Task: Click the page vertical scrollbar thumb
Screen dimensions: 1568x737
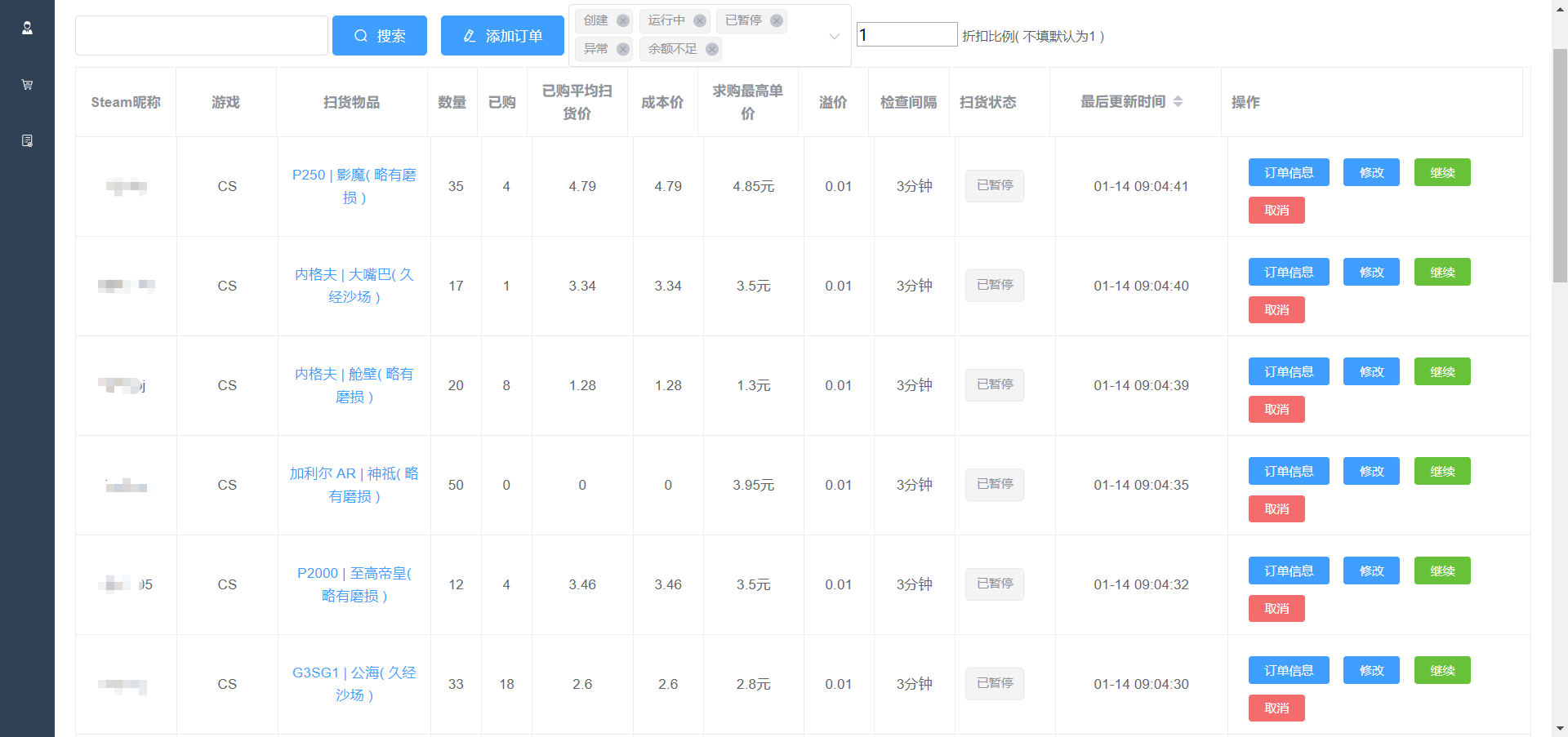Action: pos(1560,165)
